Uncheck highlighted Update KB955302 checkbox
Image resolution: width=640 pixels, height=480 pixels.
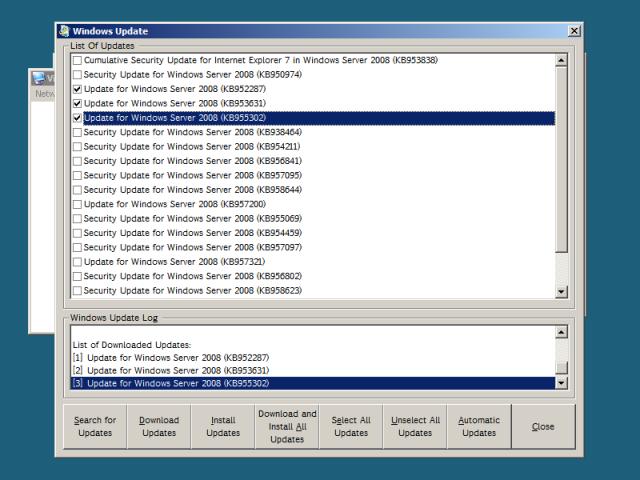[77, 118]
